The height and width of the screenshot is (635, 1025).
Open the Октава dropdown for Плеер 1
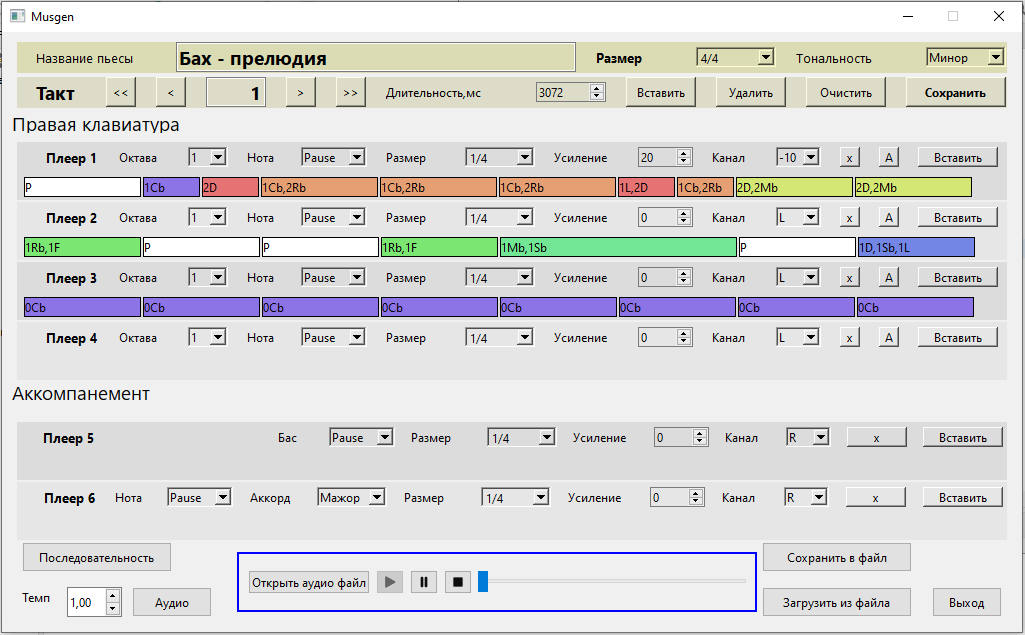[x=207, y=158]
